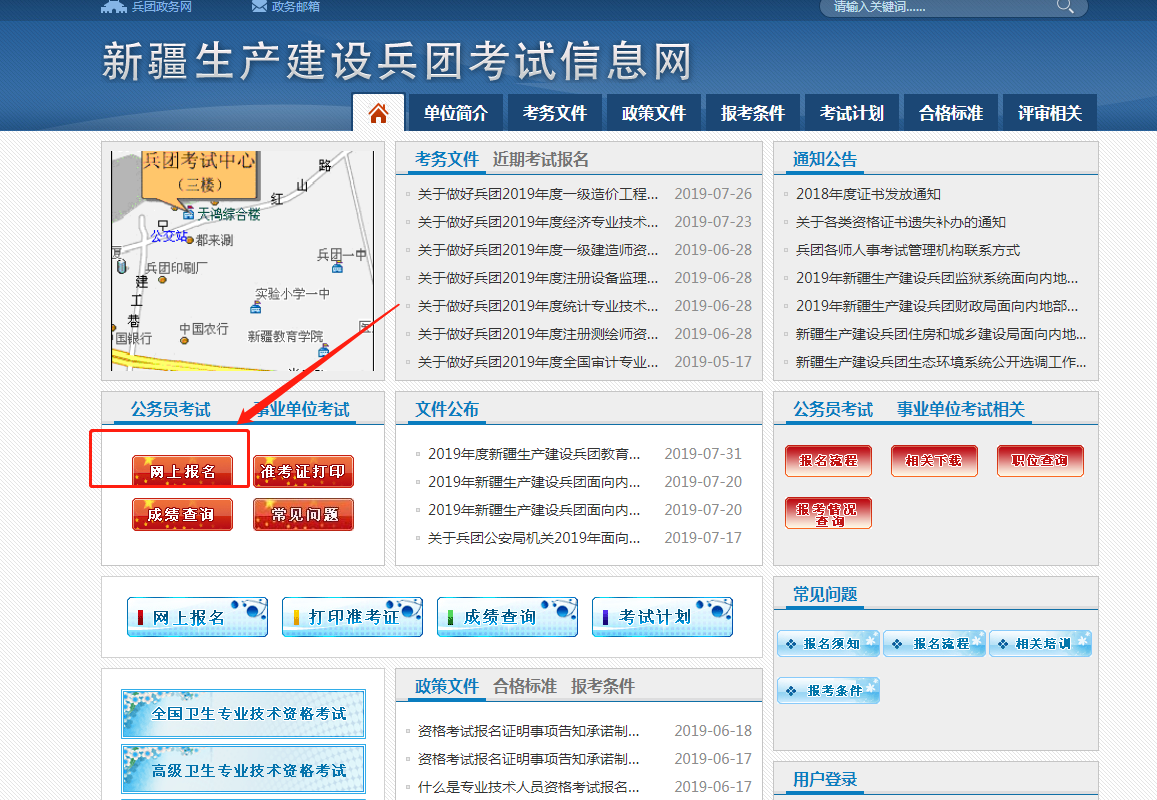Open the 关于各类资格证书遗失补办的通知 link

tap(900, 222)
